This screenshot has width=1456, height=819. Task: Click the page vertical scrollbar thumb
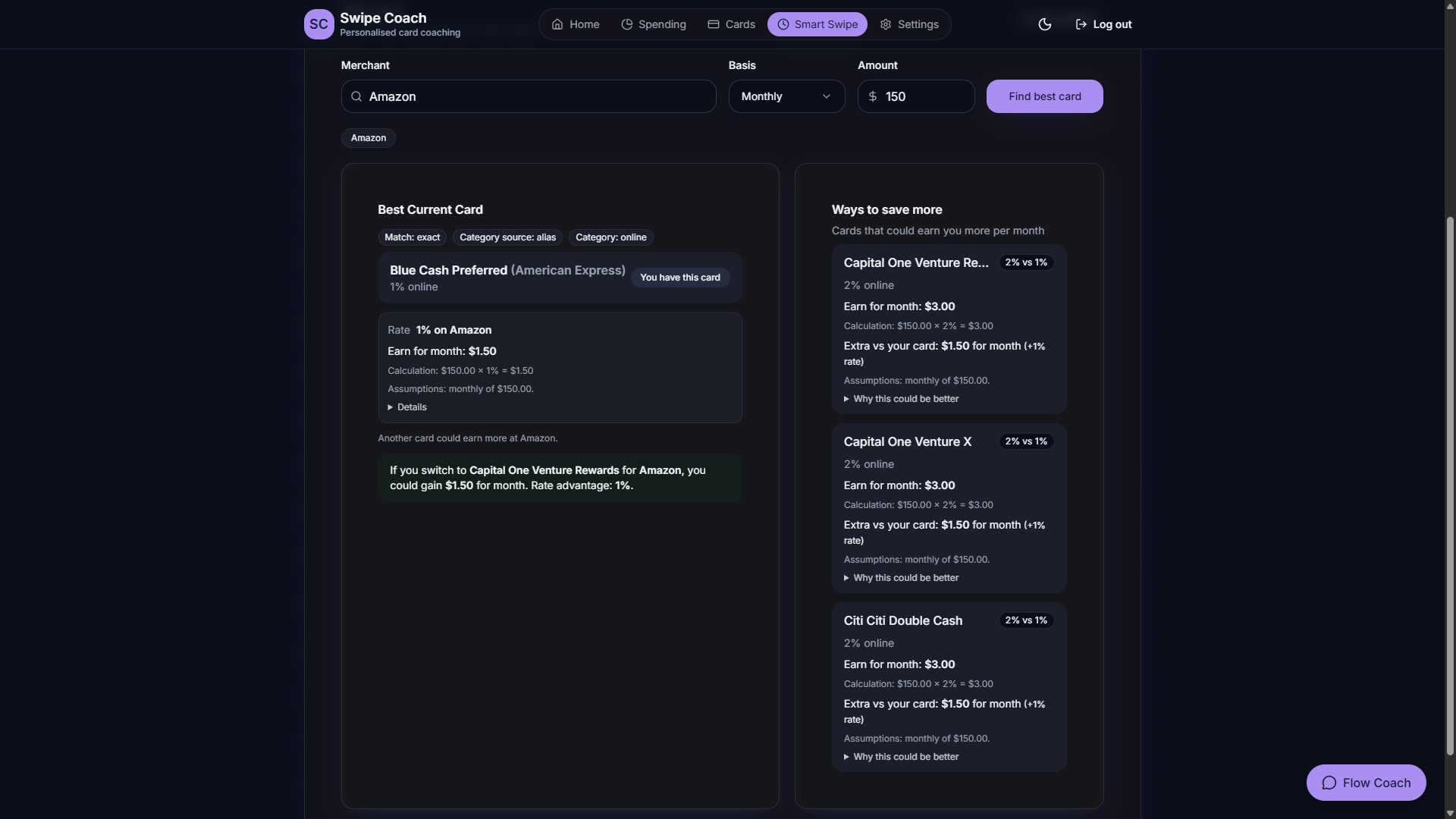[1450, 485]
